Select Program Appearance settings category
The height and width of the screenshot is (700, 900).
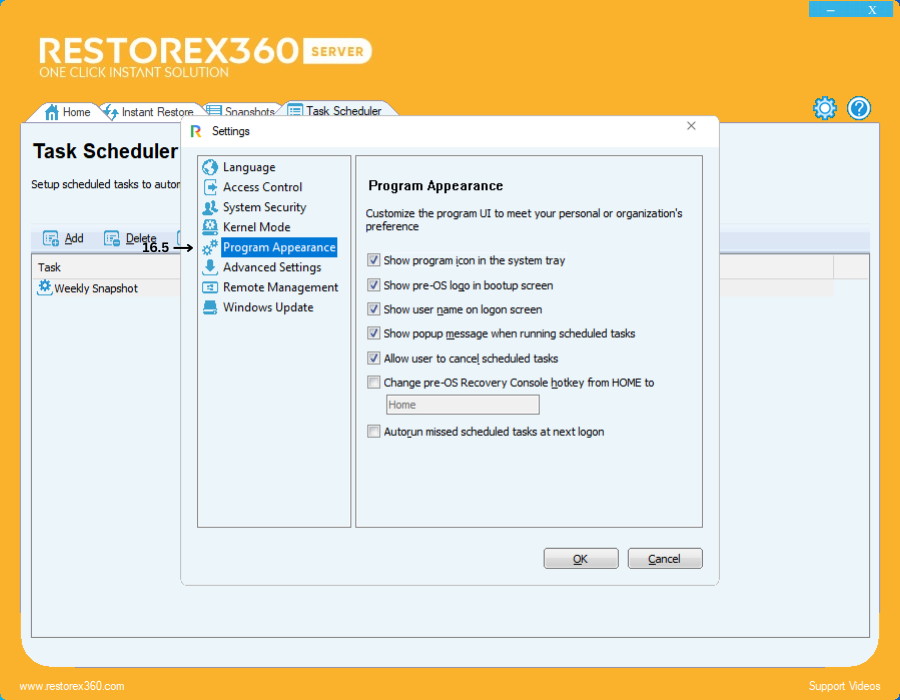(x=279, y=247)
